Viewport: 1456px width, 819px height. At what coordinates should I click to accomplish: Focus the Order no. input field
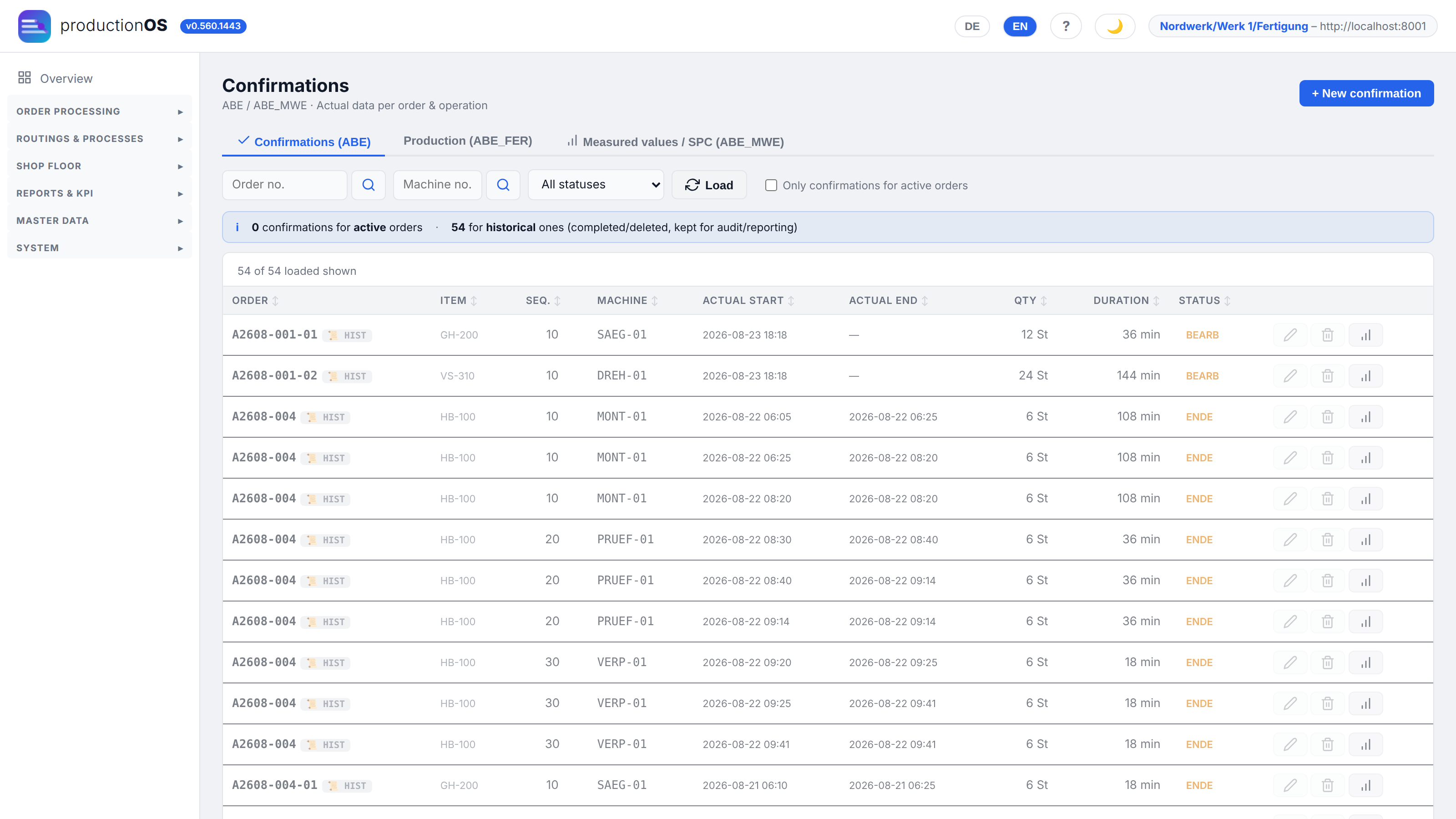pos(285,185)
